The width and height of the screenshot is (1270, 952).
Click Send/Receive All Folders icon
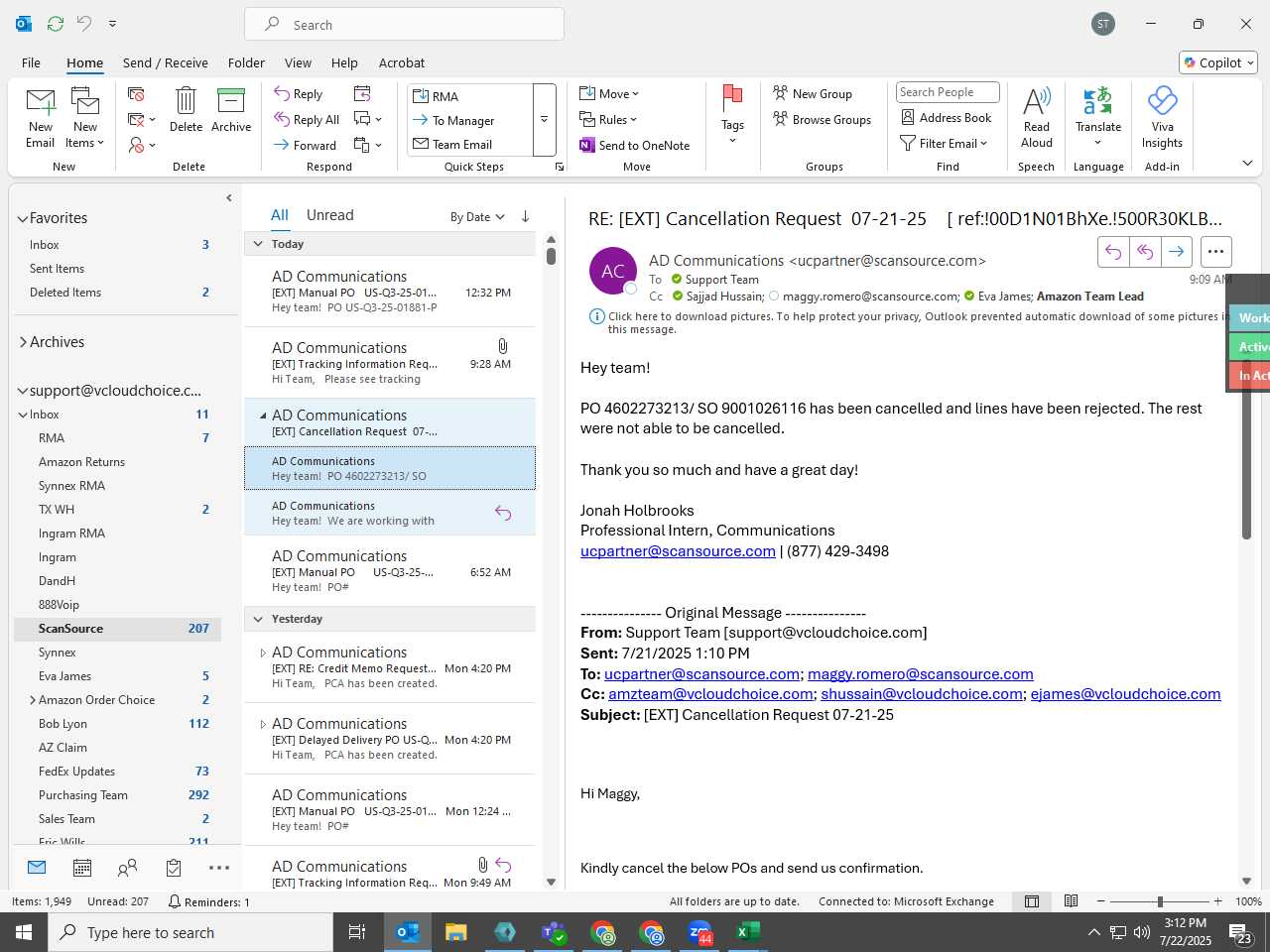coord(56,24)
